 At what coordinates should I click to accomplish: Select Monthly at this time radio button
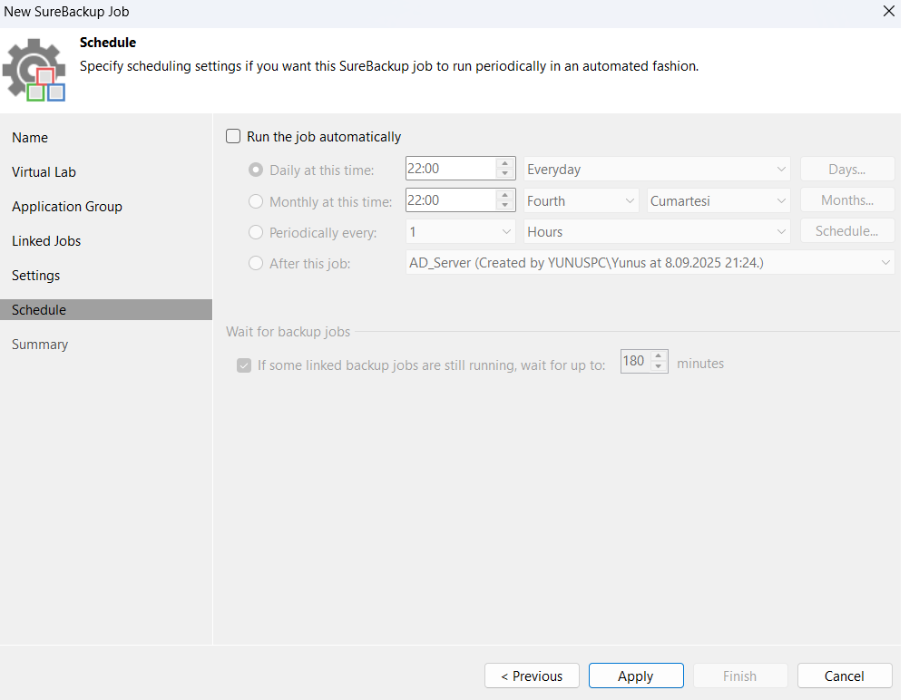[256, 201]
